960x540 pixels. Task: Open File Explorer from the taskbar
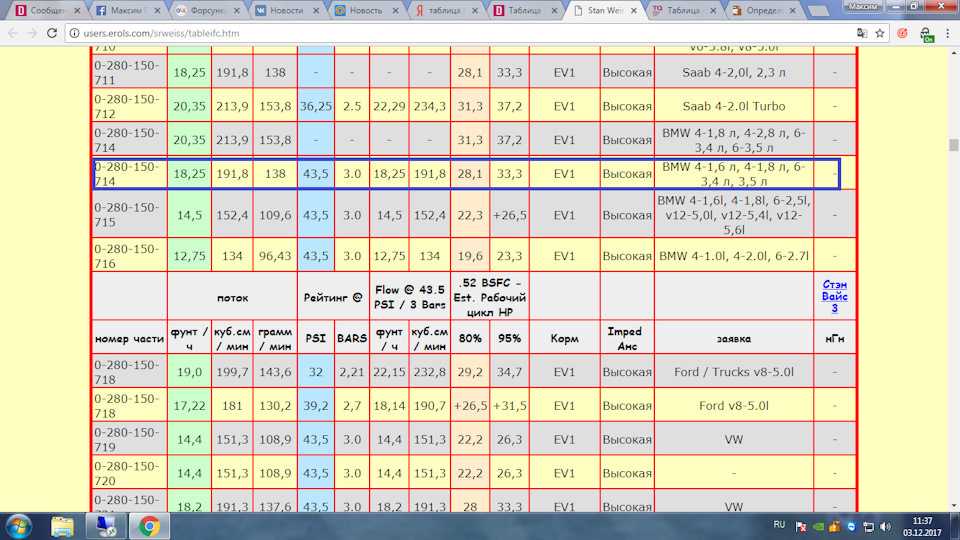(x=62, y=527)
